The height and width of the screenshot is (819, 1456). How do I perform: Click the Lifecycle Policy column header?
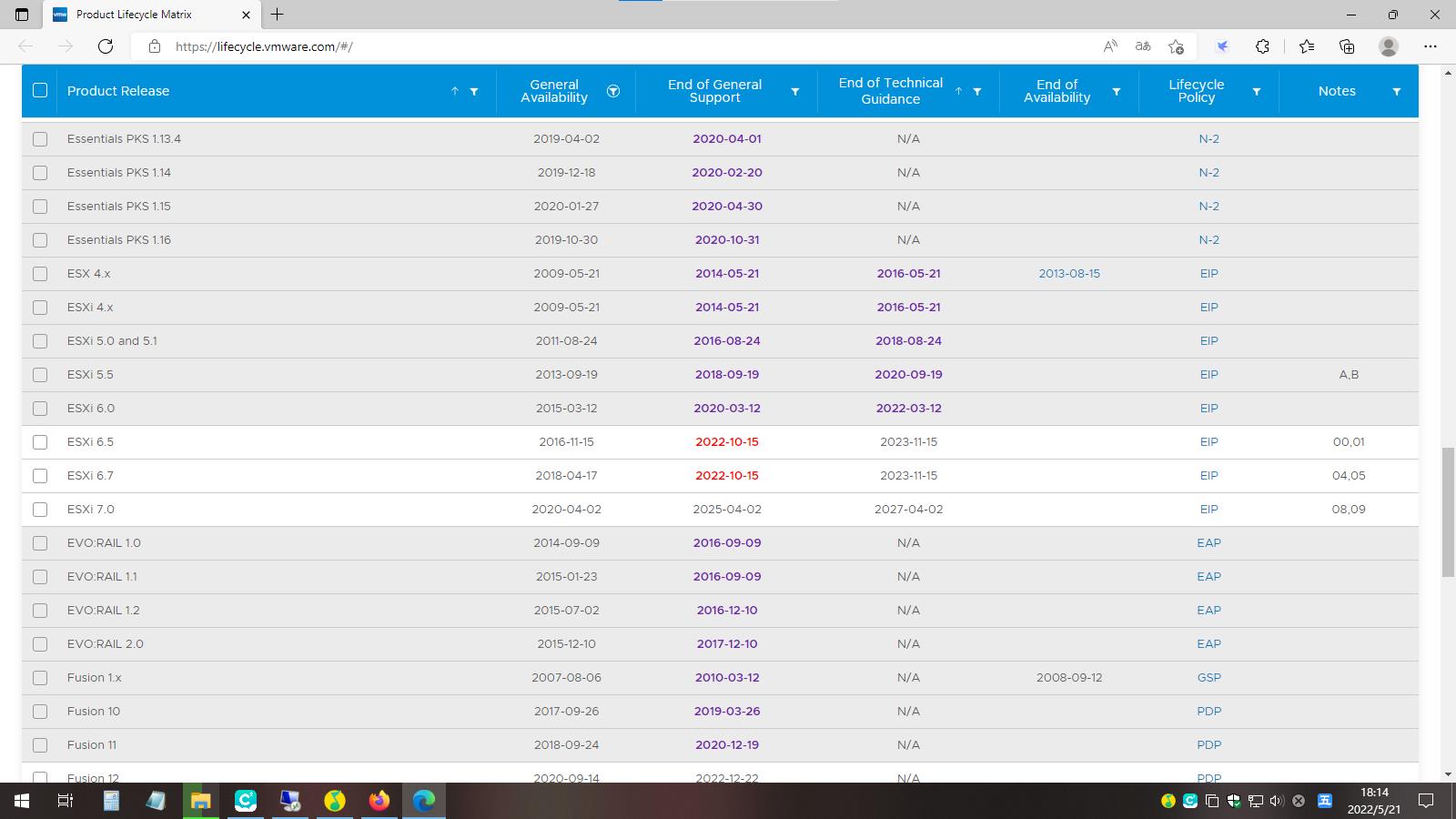click(x=1196, y=91)
